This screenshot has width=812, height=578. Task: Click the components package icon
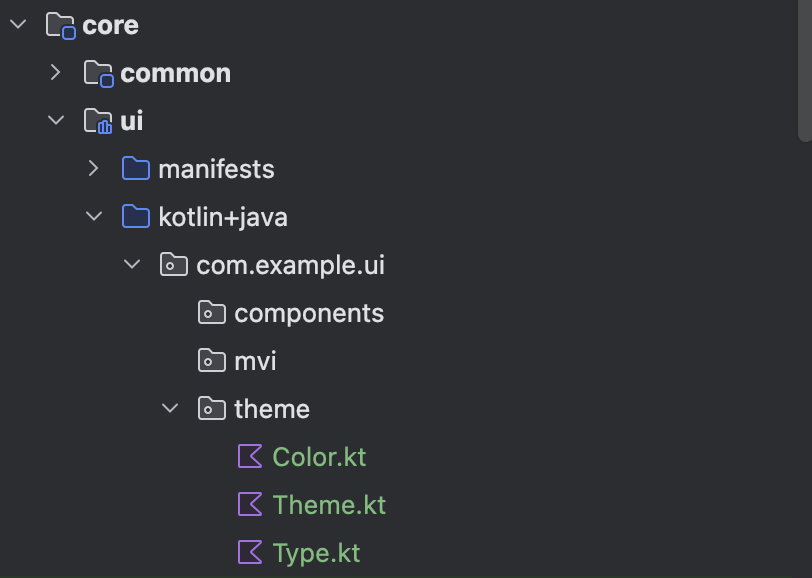(211, 313)
